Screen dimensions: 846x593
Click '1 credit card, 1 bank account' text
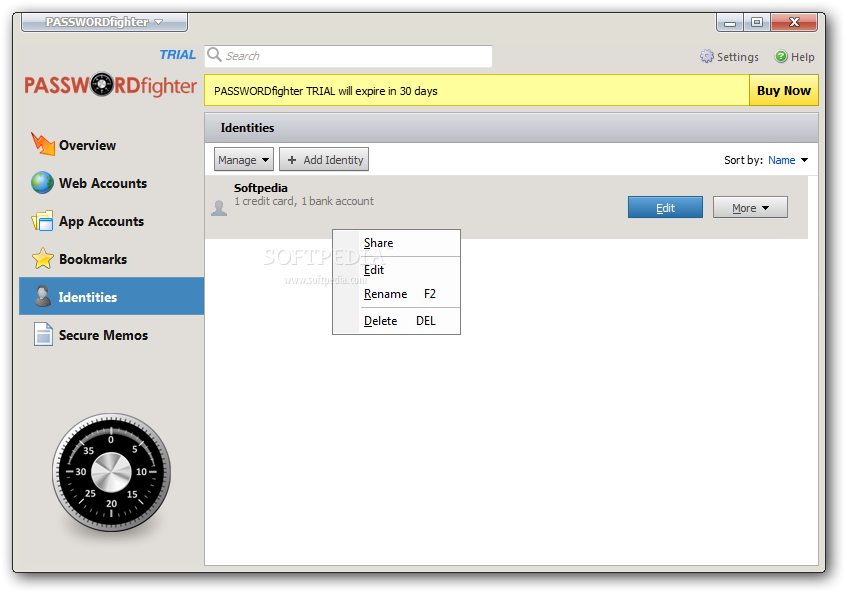(x=304, y=201)
